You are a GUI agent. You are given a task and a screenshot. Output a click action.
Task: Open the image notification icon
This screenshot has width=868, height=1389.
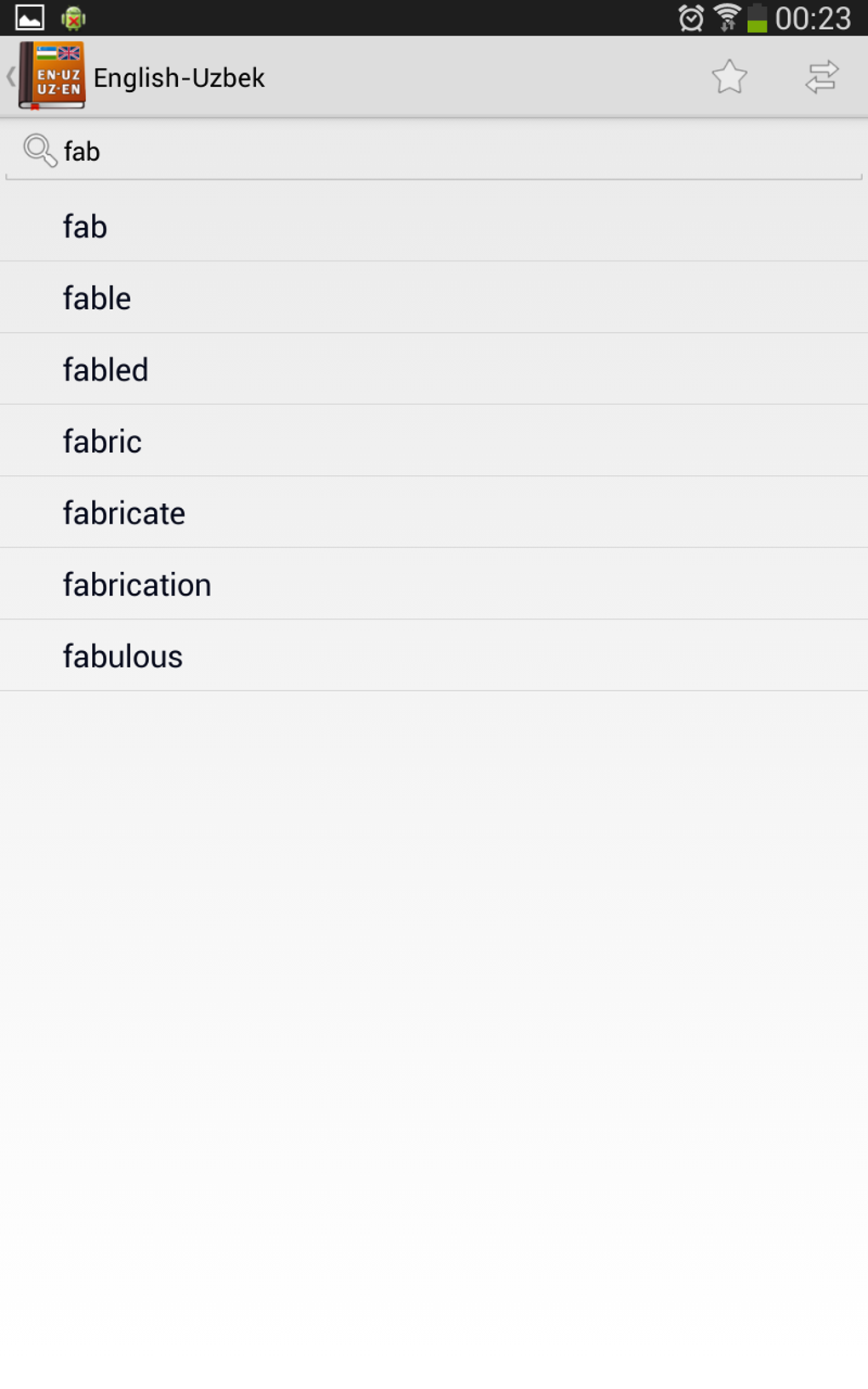pyautogui.click(x=30, y=18)
